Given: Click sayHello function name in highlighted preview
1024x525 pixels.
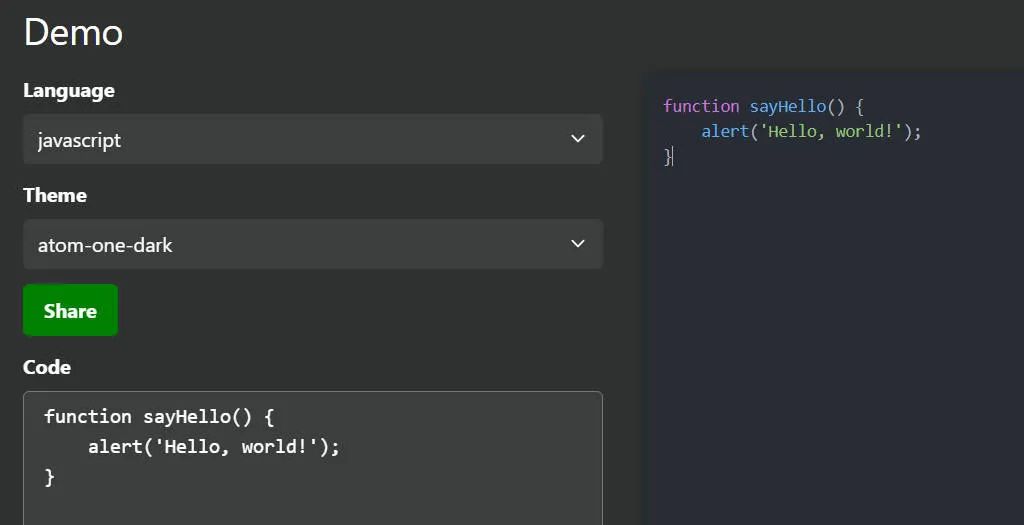Looking at the screenshot, I should point(788,106).
